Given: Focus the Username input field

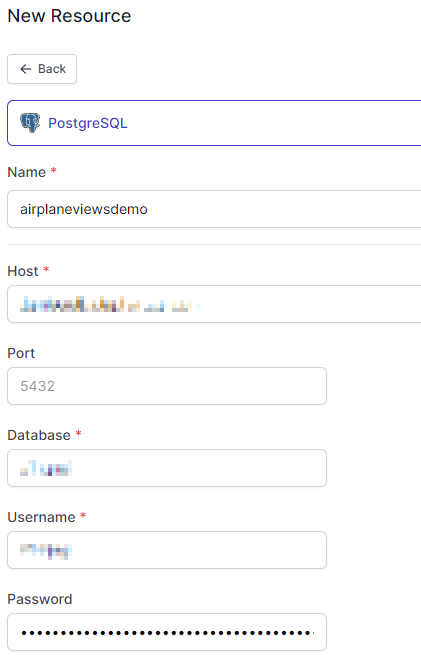Looking at the screenshot, I should 167,550.
